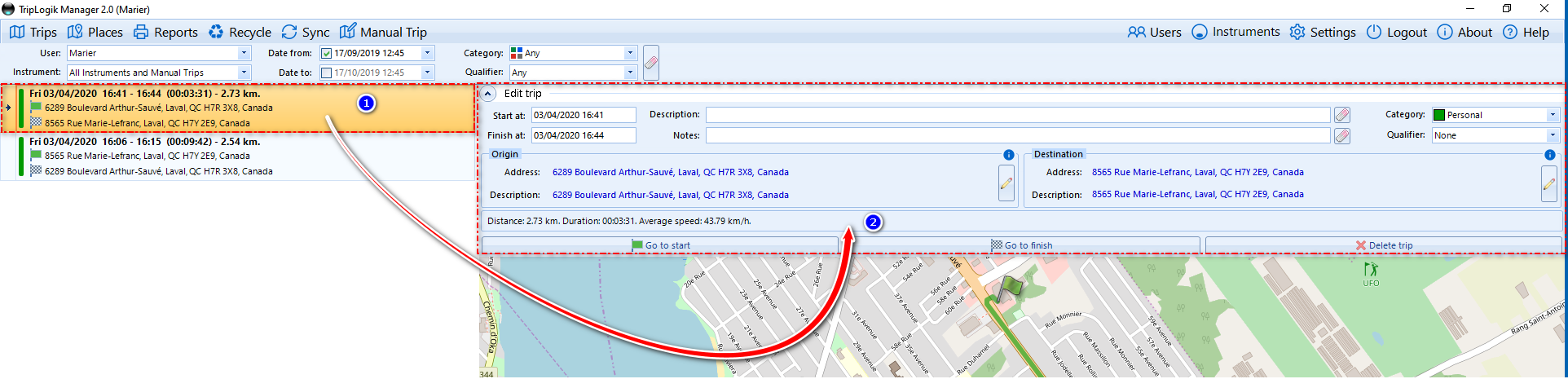This screenshot has width=1568, height=379.
Task: Click the green start flag on the map
Action: (1009, 287)
